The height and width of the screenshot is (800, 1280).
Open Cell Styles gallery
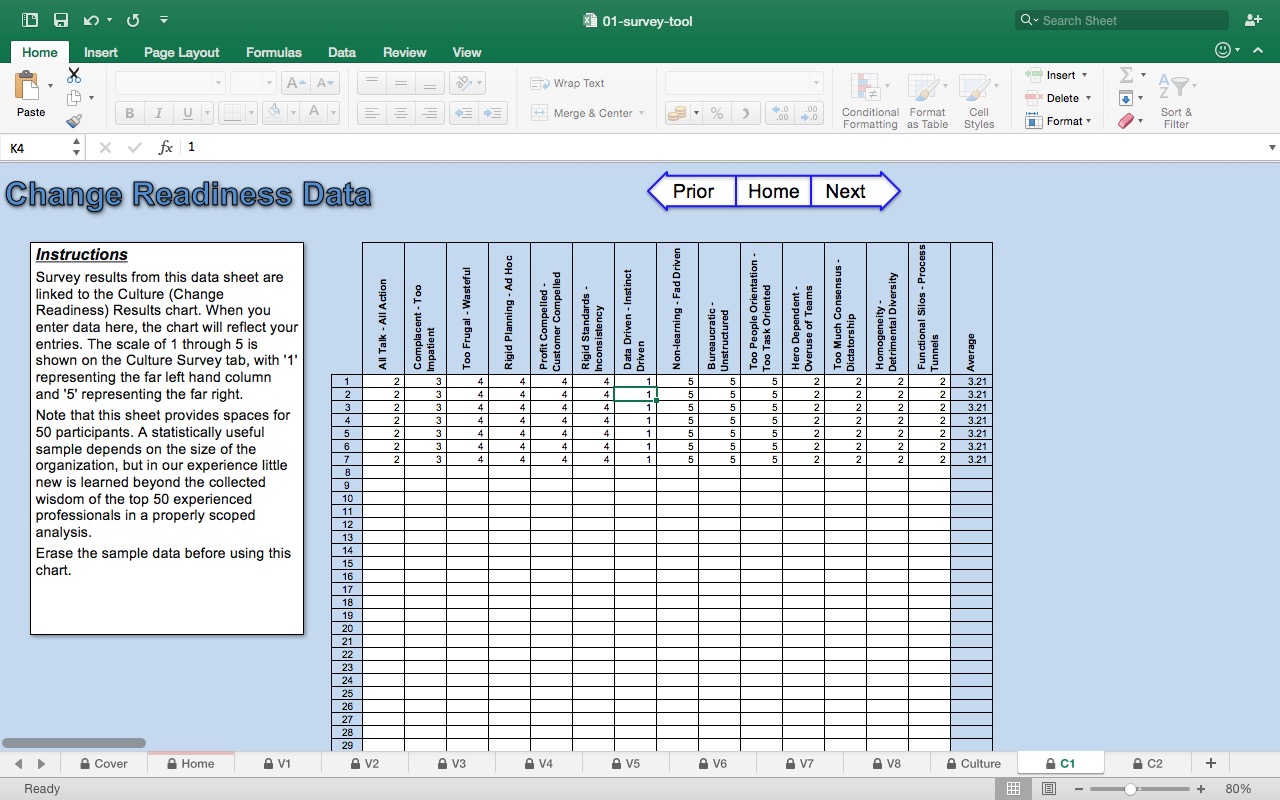[978, 99]
